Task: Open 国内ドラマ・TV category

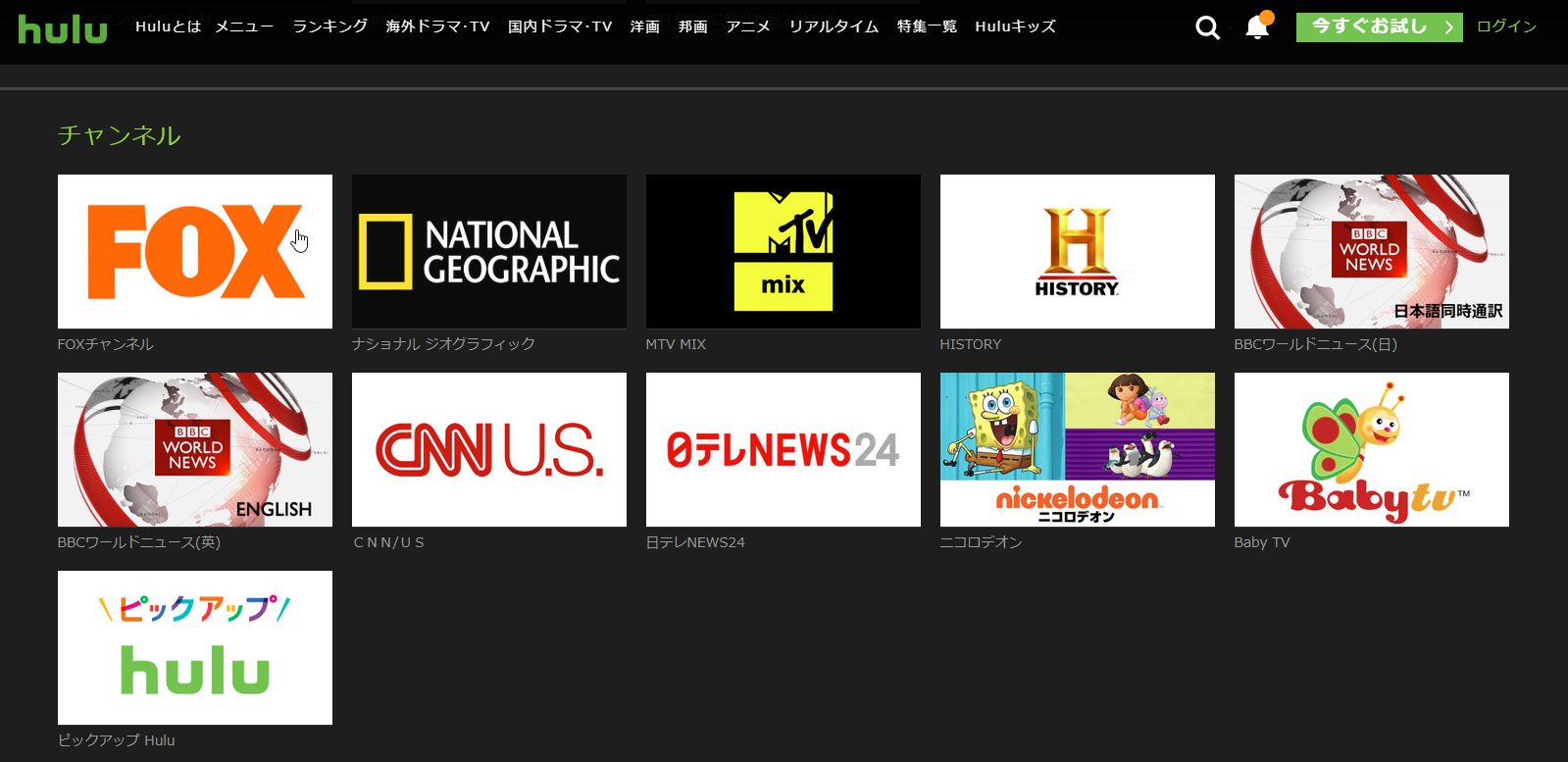Action: [x=560, y=26]
